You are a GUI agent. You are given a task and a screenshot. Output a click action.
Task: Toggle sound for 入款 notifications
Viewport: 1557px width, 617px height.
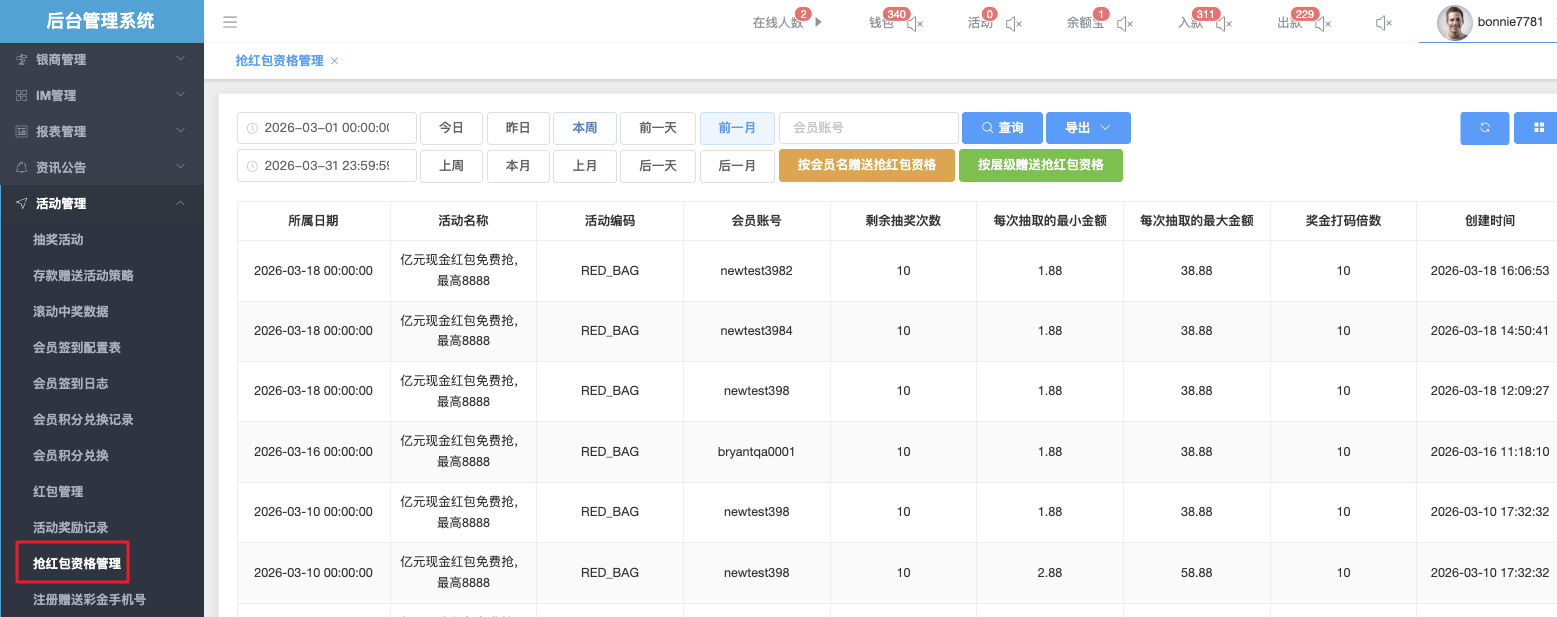(x=1224, y=23)
